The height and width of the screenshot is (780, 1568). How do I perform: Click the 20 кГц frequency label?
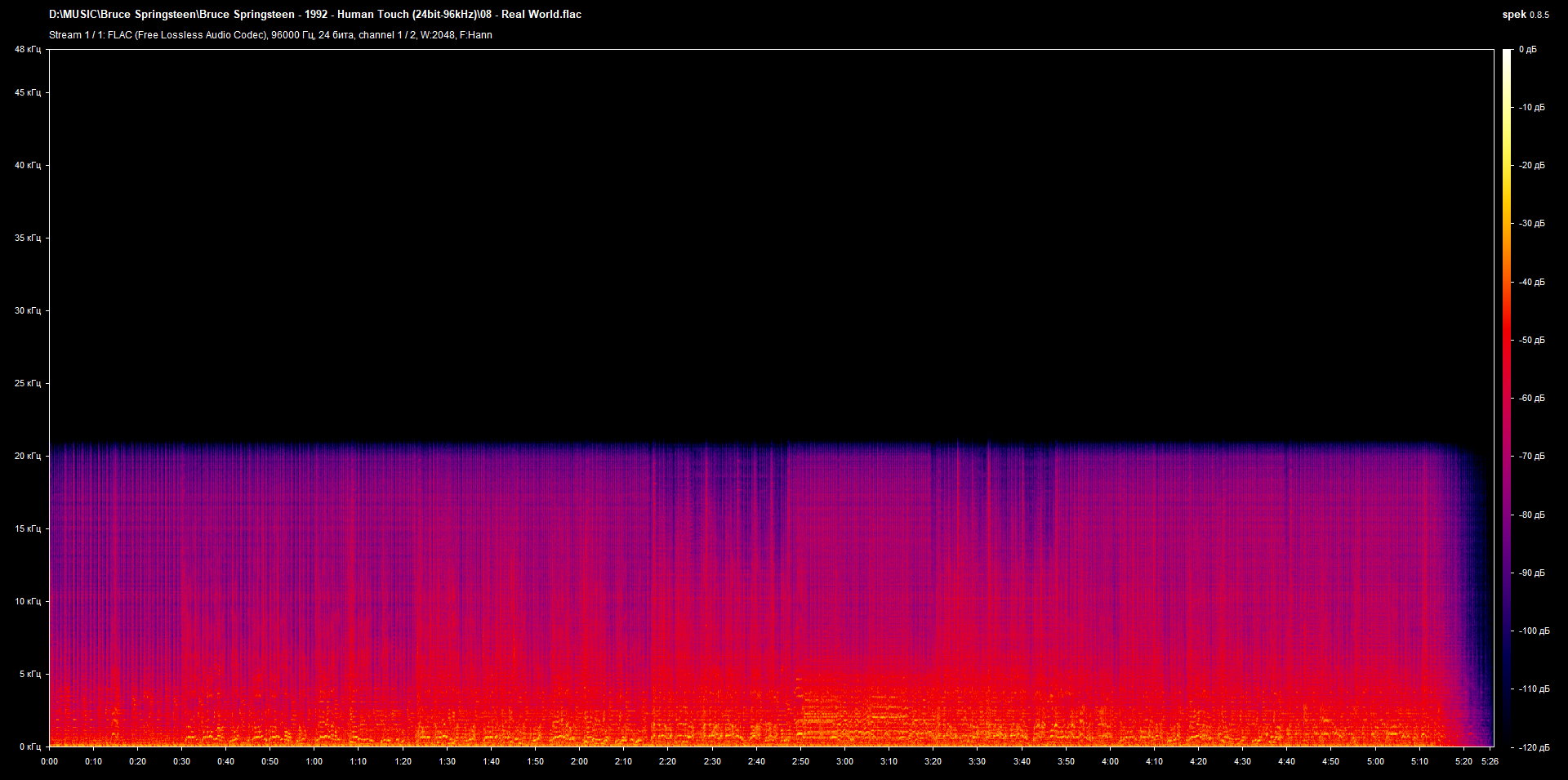[x=28, y=456]
